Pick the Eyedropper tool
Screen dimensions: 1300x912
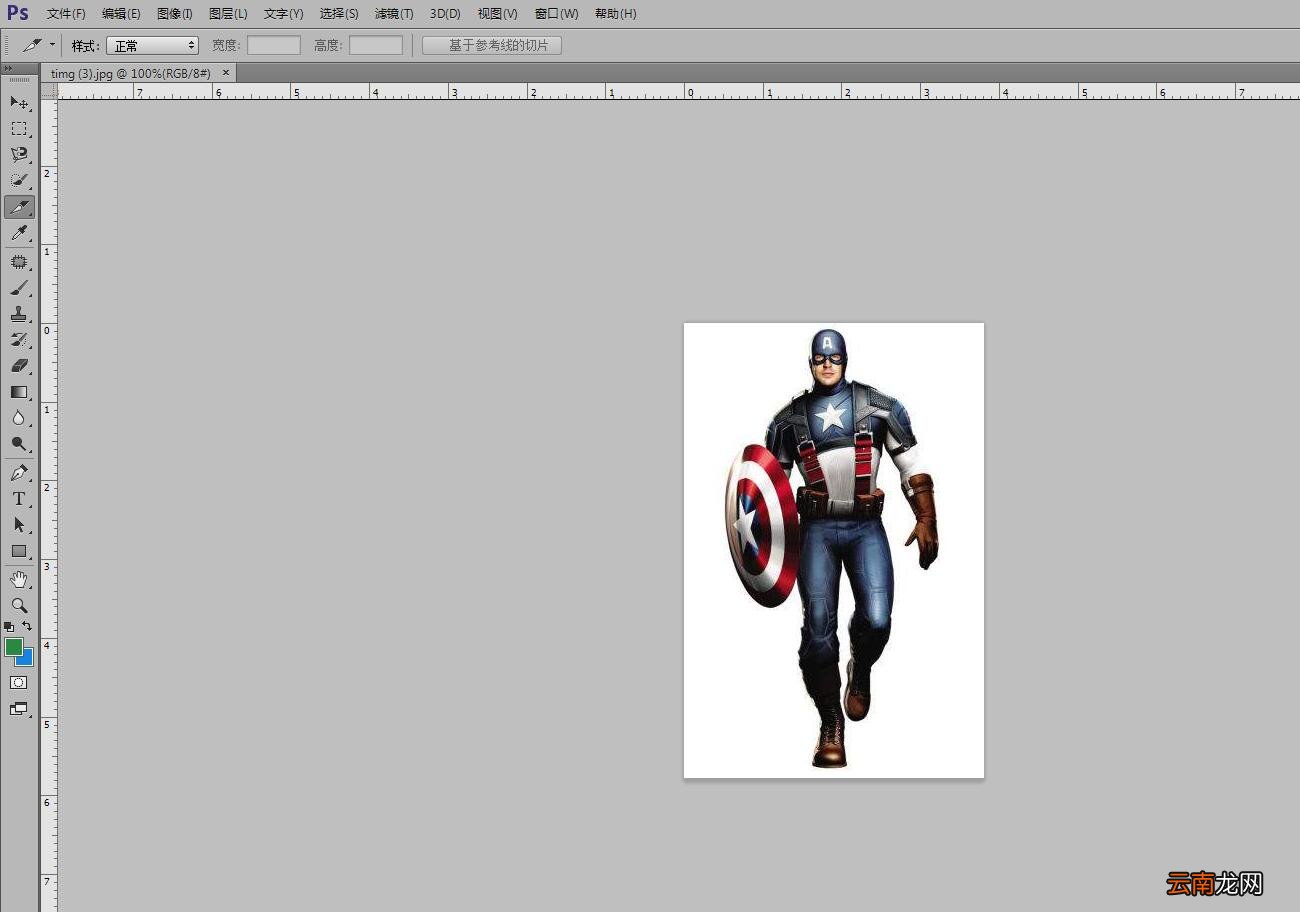(x=19, y=233)
